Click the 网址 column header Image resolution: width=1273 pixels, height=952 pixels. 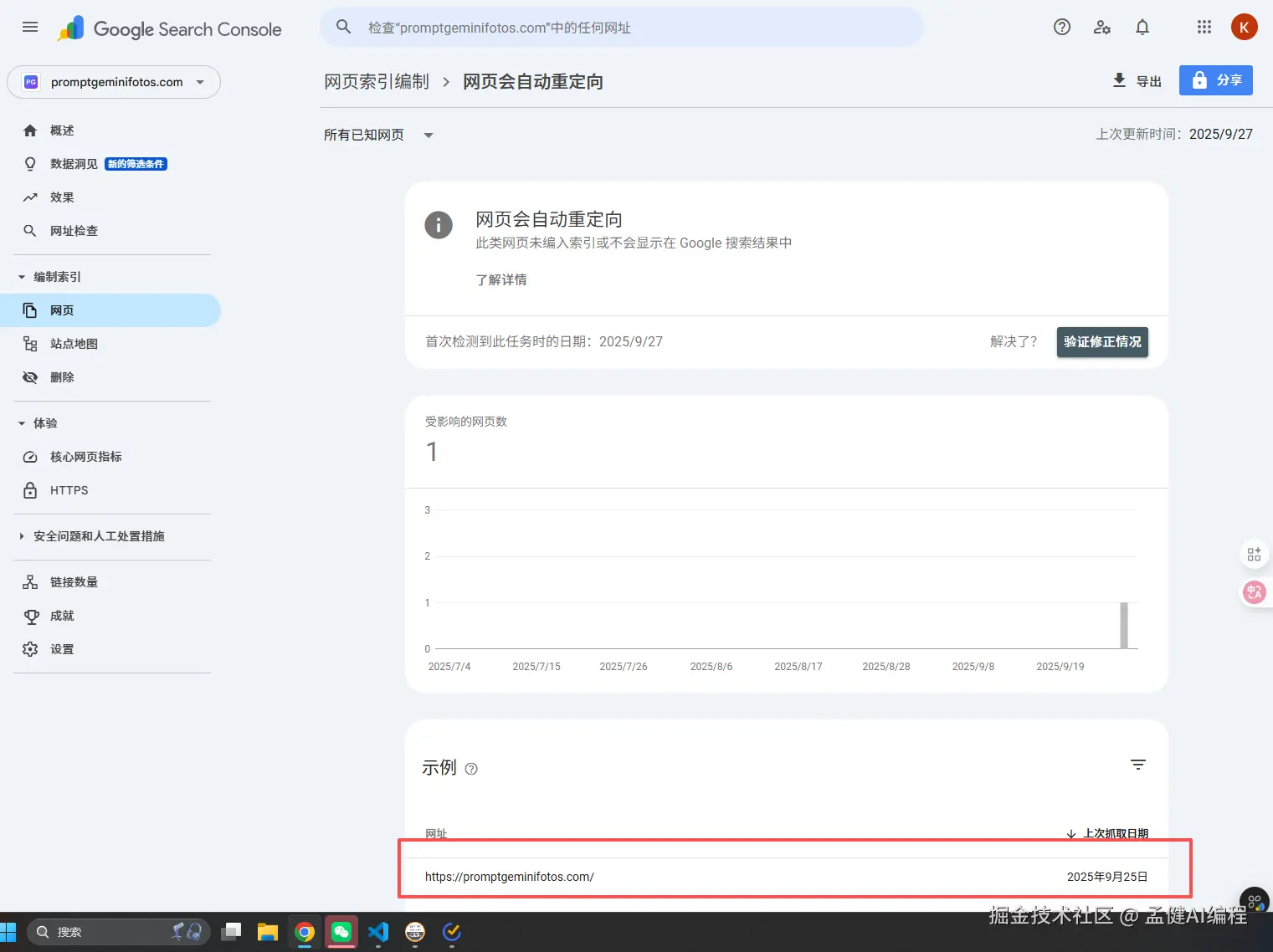436,833
